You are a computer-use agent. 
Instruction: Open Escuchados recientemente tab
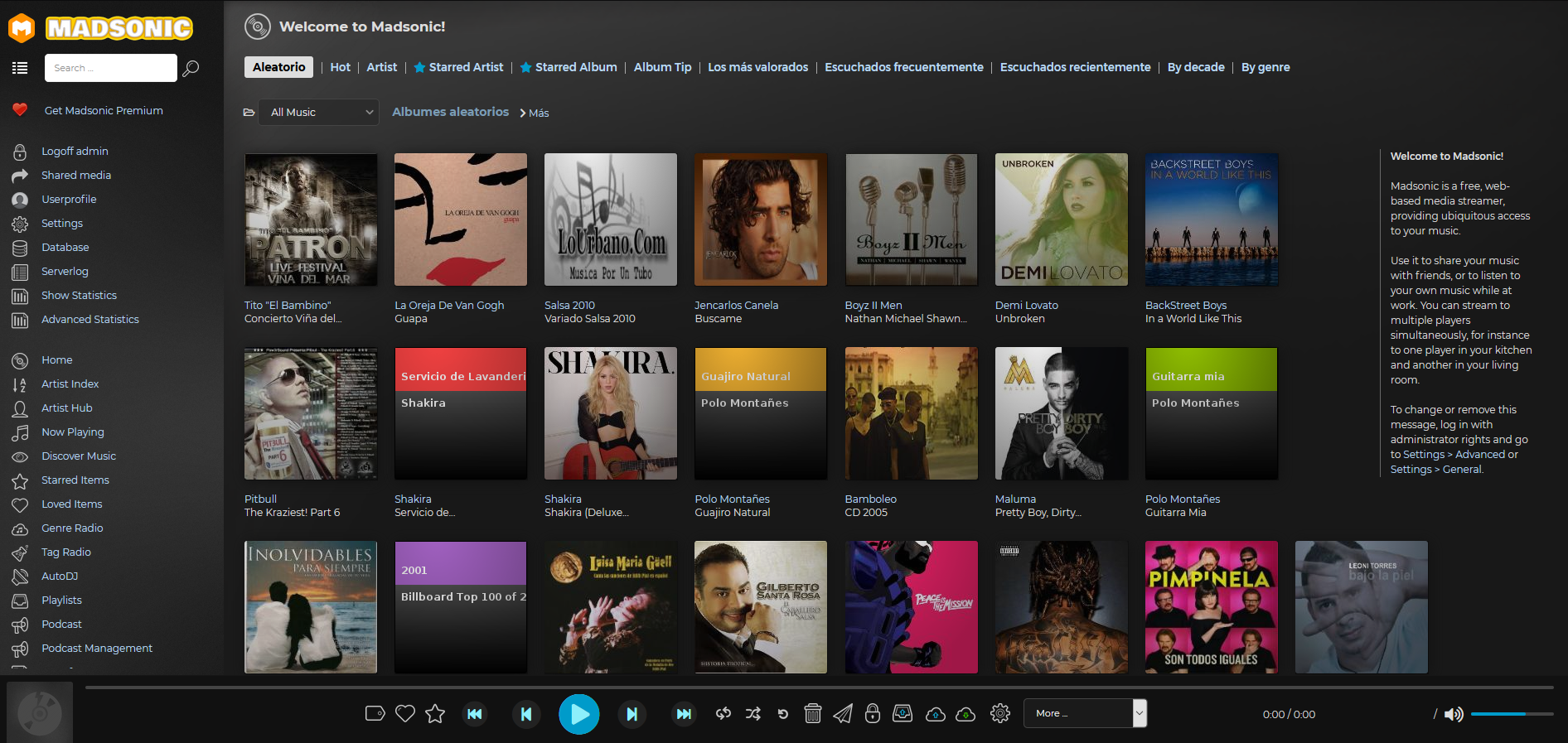[x=1075, y=67]
